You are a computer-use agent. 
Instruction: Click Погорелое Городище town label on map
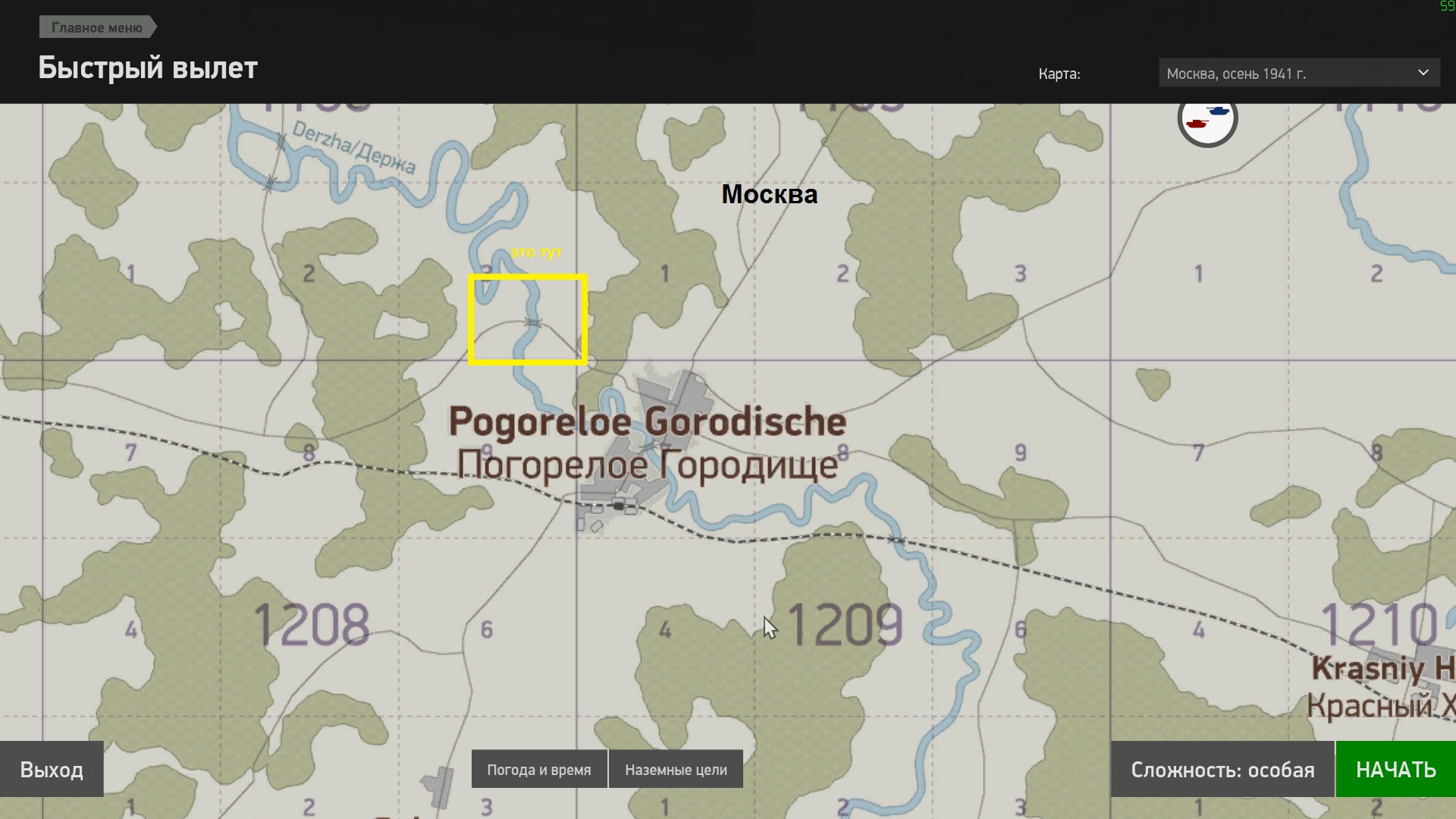coord(647,465)
